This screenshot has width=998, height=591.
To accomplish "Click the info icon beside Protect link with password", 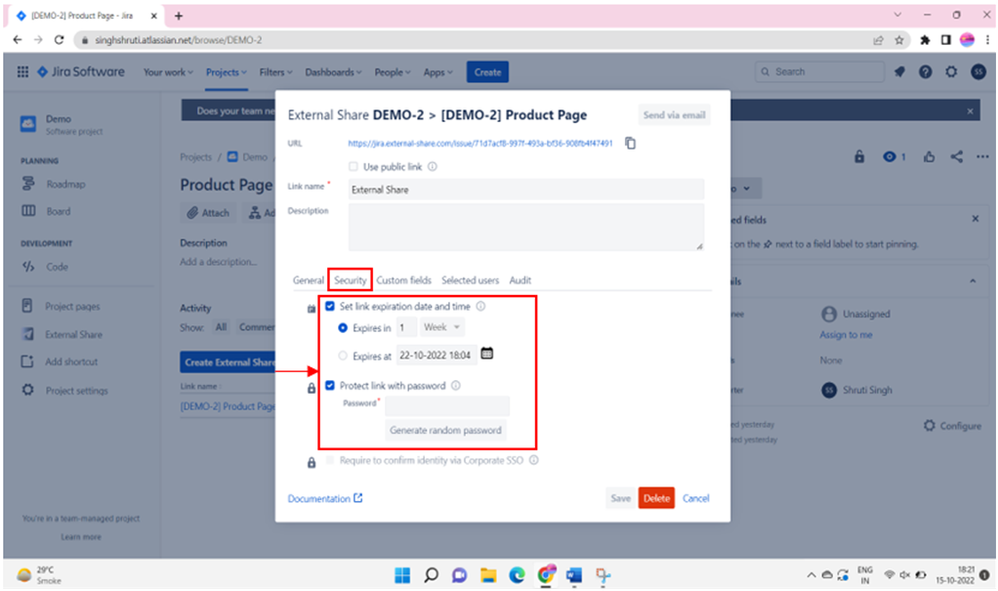I will pyautogui.click(x=456, y=386).
